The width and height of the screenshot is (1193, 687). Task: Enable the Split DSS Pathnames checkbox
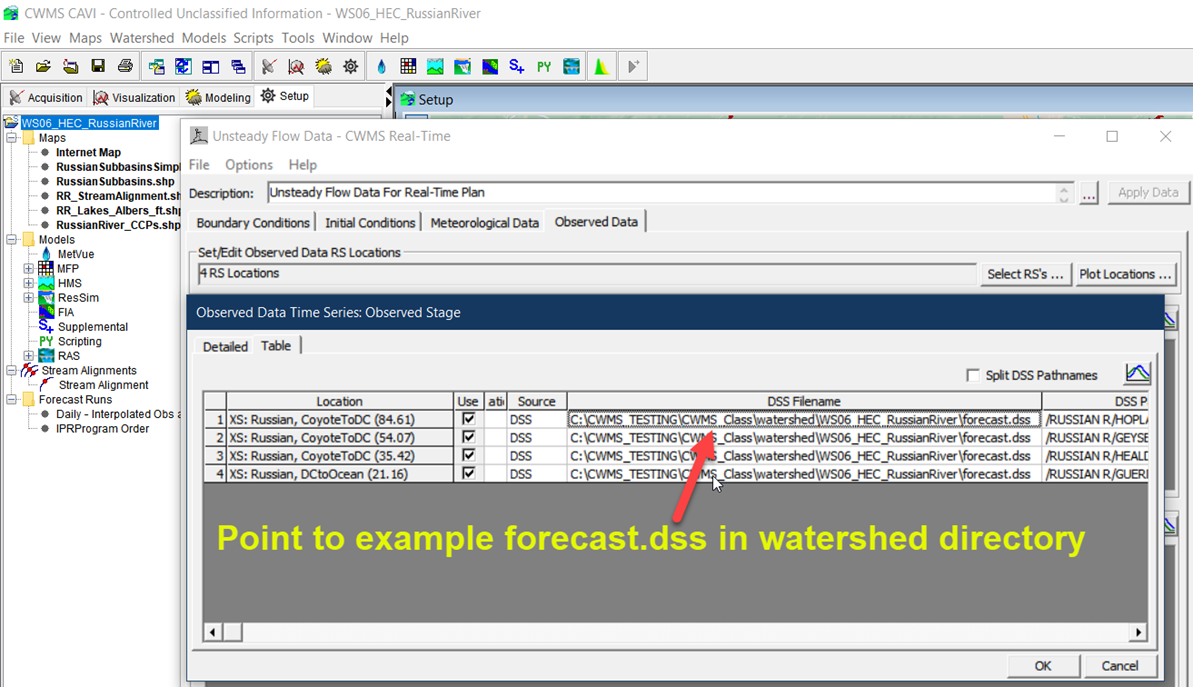[972, 375]
